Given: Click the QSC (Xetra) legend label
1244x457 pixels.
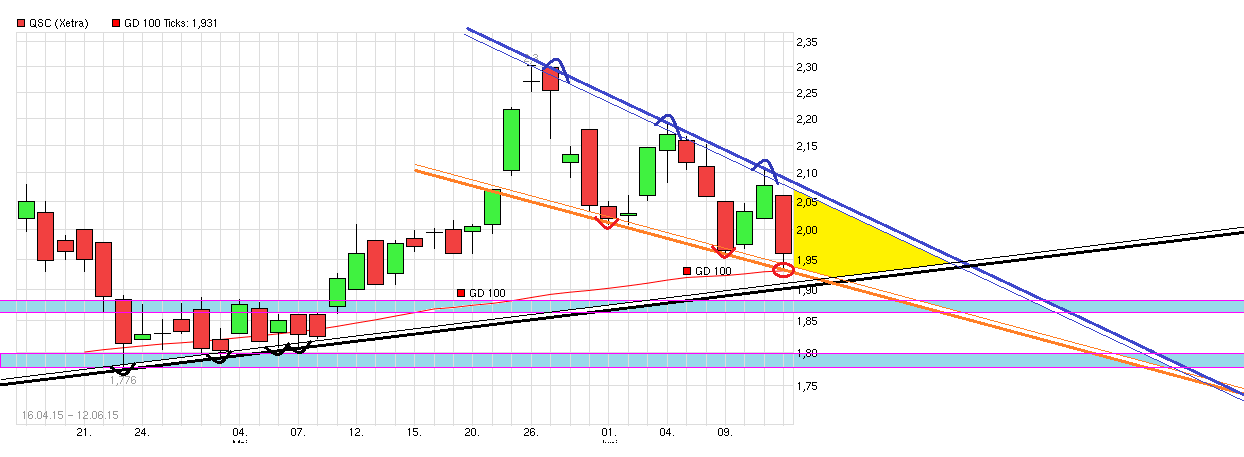Looking at the screenshot, I should coord(59,21).
